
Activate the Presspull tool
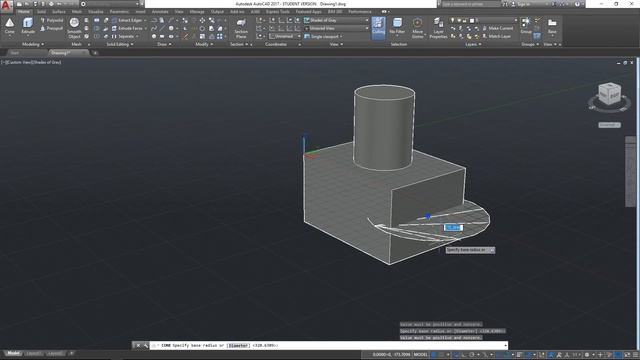52,28
